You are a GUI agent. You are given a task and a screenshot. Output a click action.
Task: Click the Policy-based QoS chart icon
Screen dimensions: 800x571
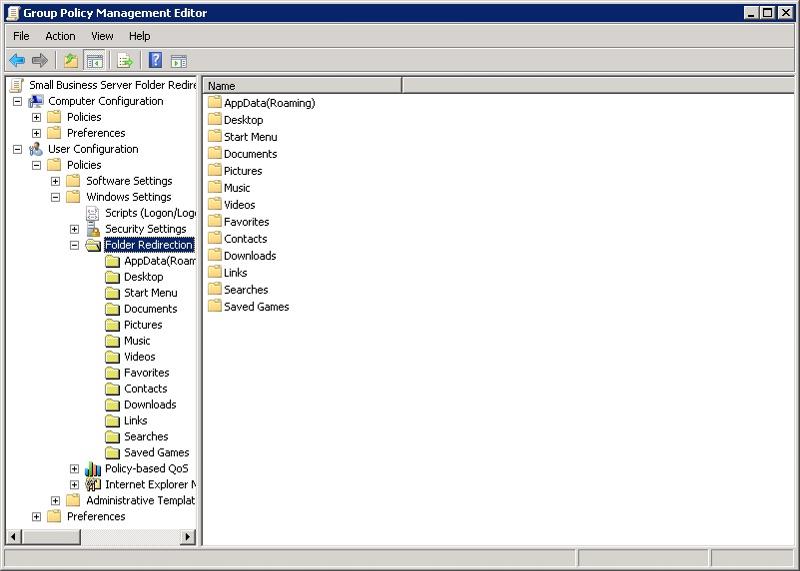coord(93,468)
